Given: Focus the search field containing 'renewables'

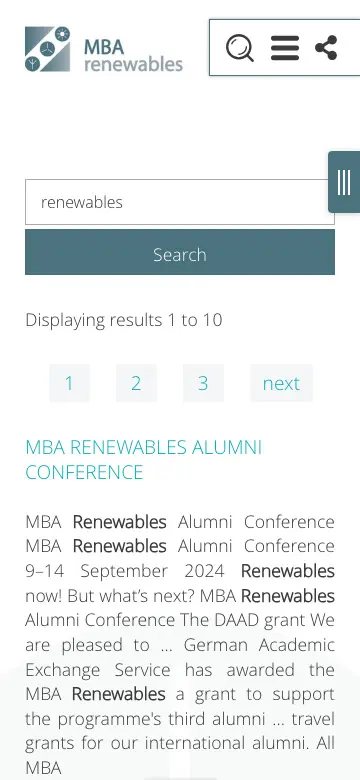Looking at the screenshot, I should pyautogui.click(x=180, y=202).
